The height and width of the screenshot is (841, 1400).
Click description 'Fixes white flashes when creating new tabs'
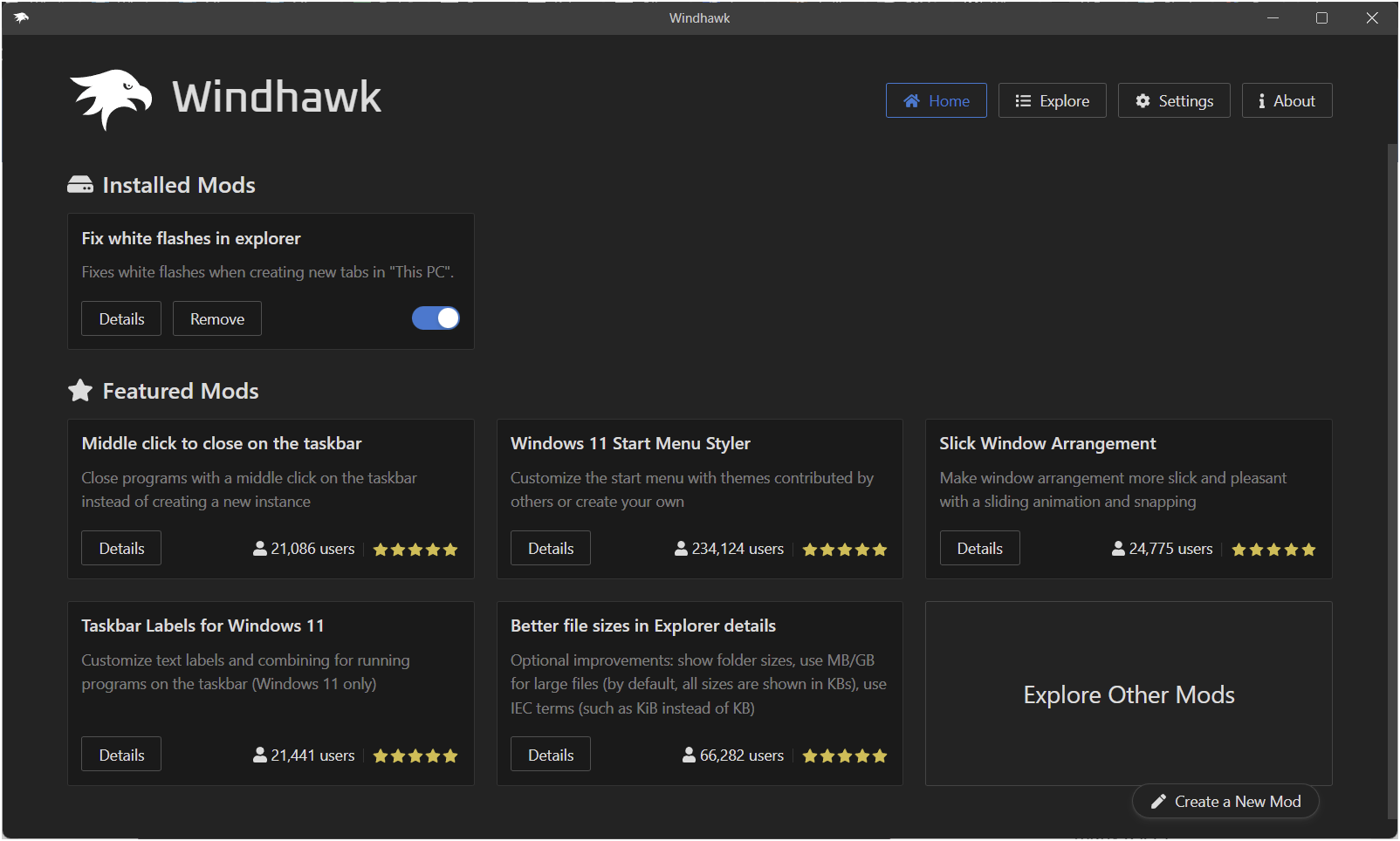(x=268, y=272)
